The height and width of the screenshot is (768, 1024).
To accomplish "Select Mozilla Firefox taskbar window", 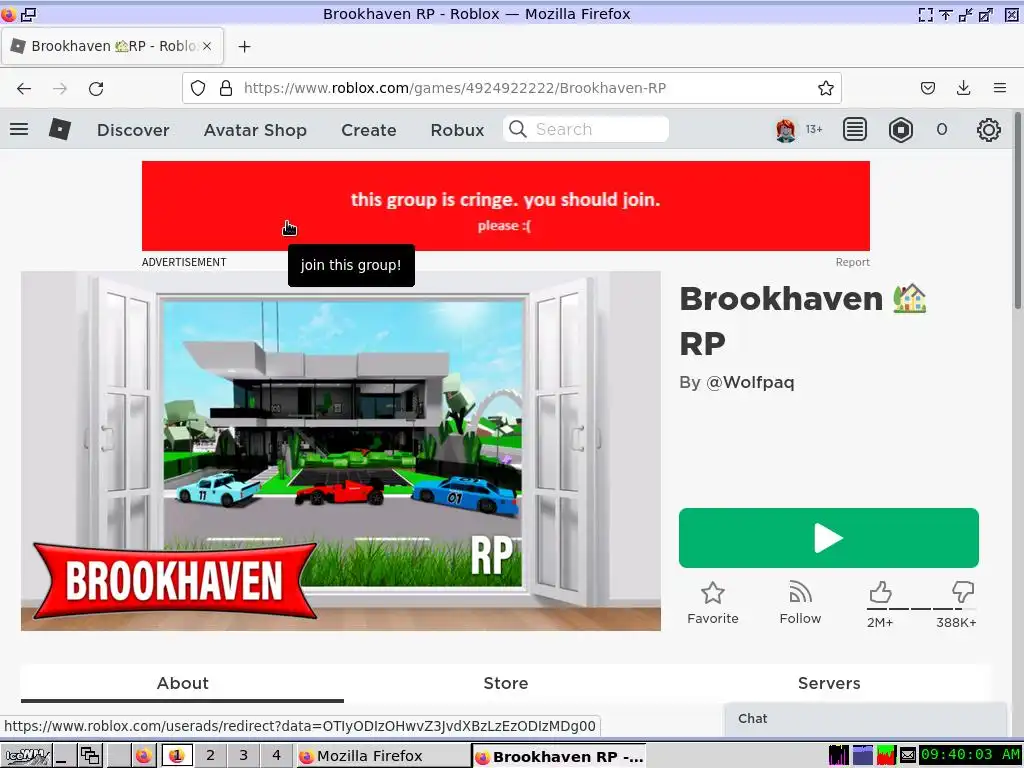I will point(383,756).
